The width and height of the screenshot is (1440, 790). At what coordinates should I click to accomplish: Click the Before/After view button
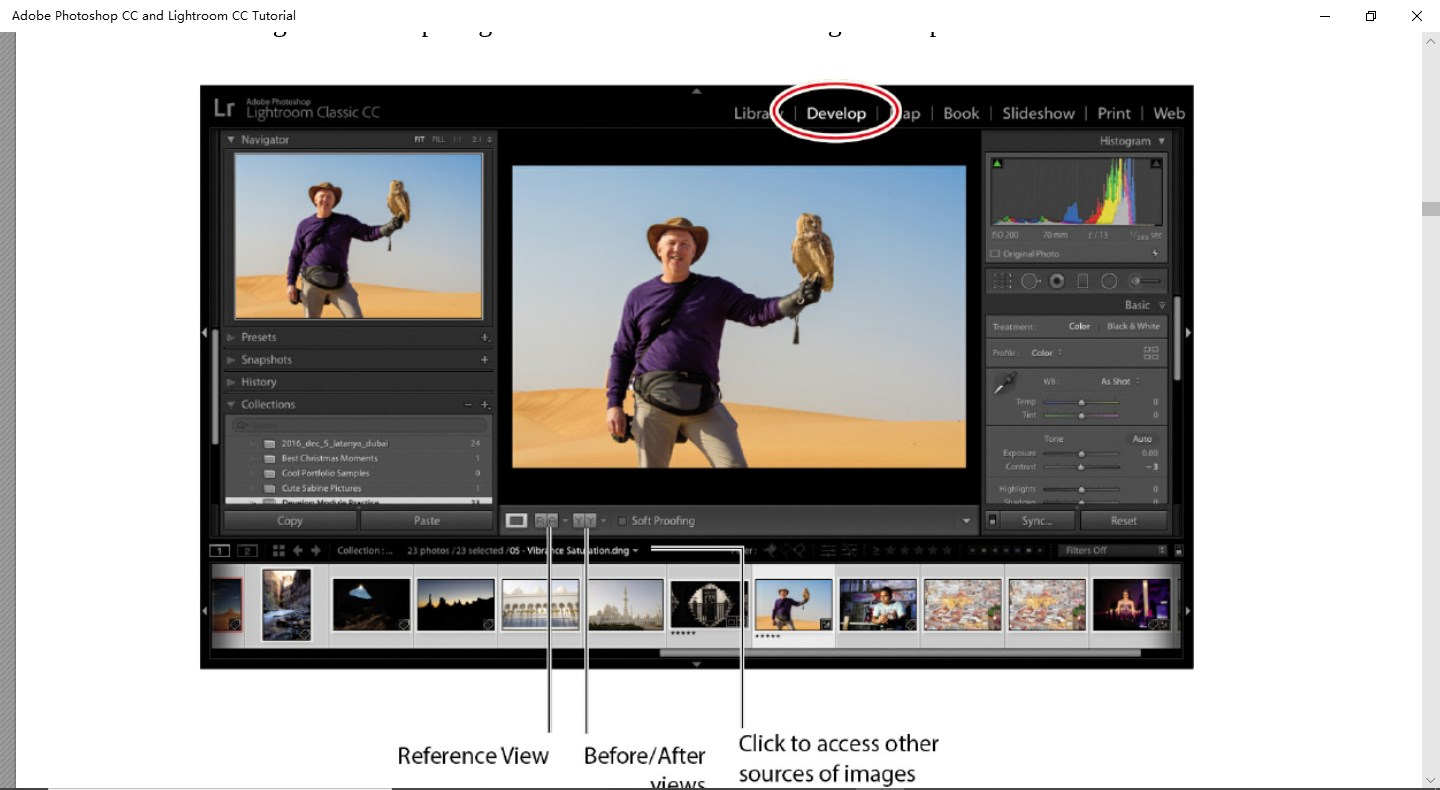(x=586, y=521)
